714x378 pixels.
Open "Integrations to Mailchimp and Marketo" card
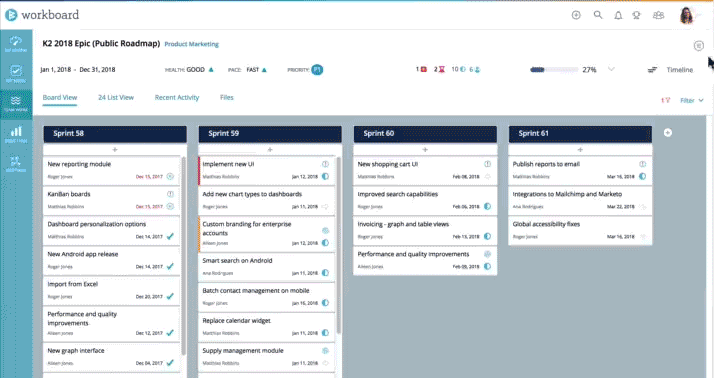pyautogui.click(x=580, y=200)
